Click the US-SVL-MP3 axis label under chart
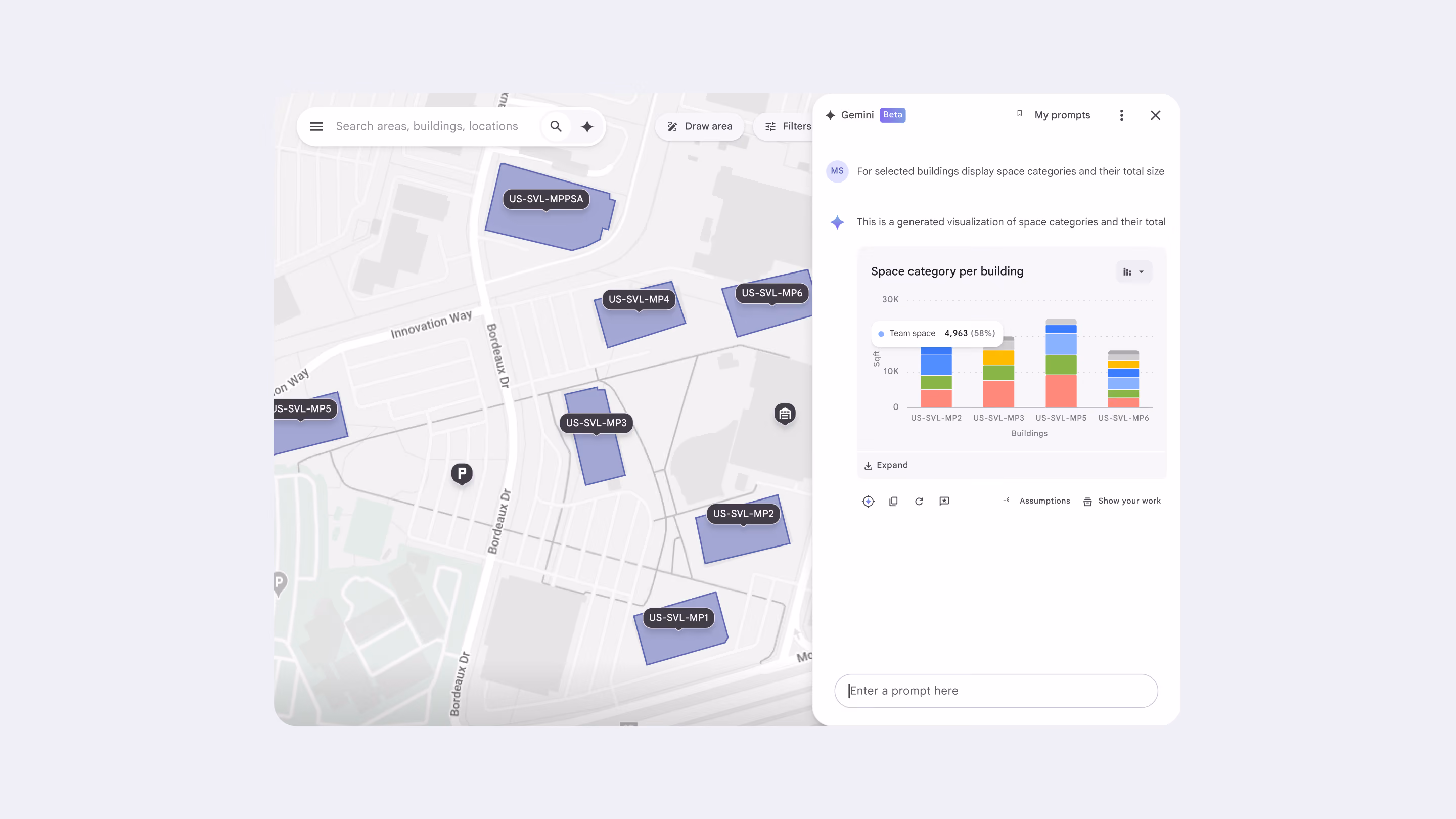The image size is (1456, 819). coord(999,418)
